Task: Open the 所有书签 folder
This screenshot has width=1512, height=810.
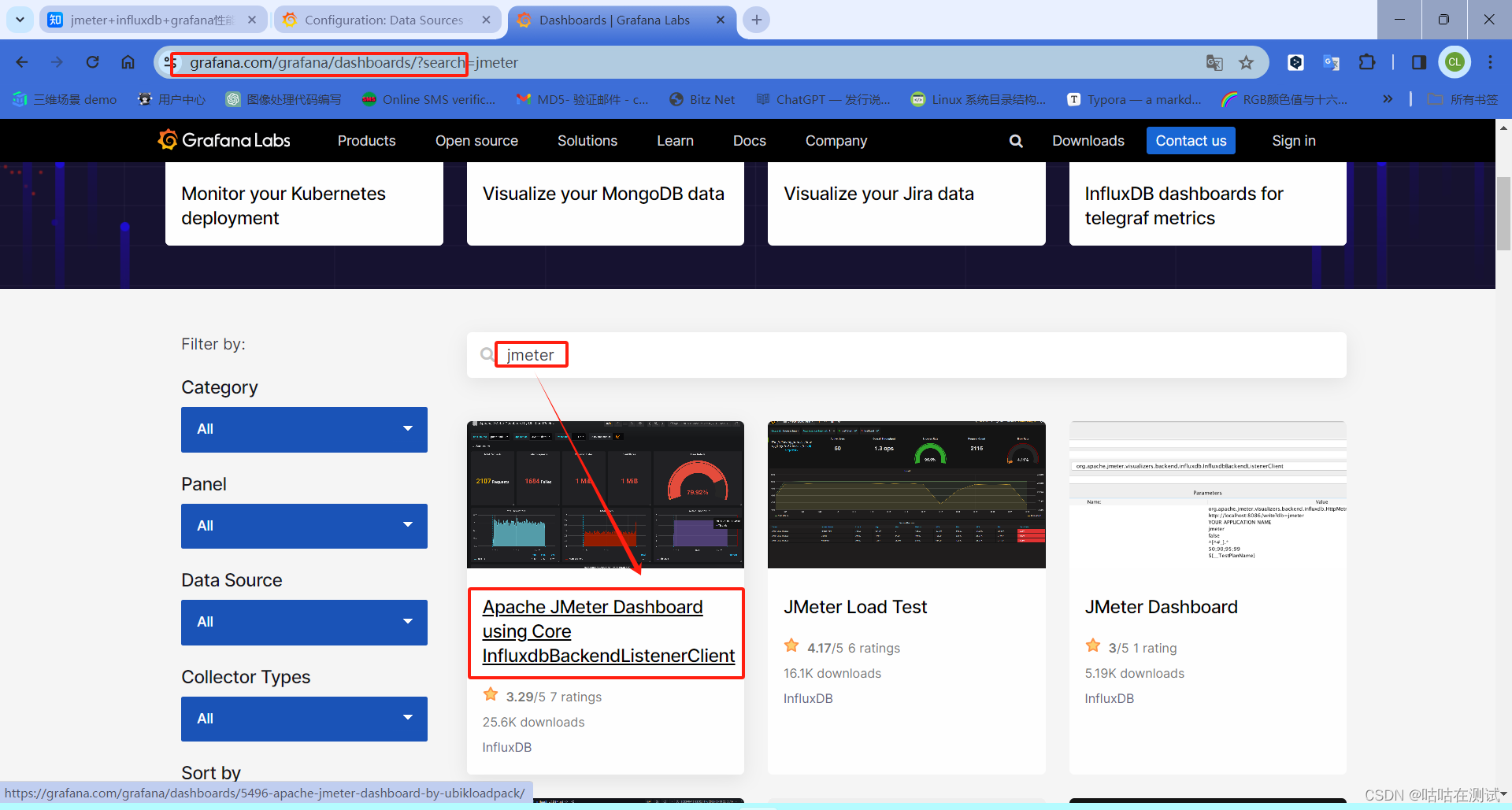Action: tap(1462, 99)
